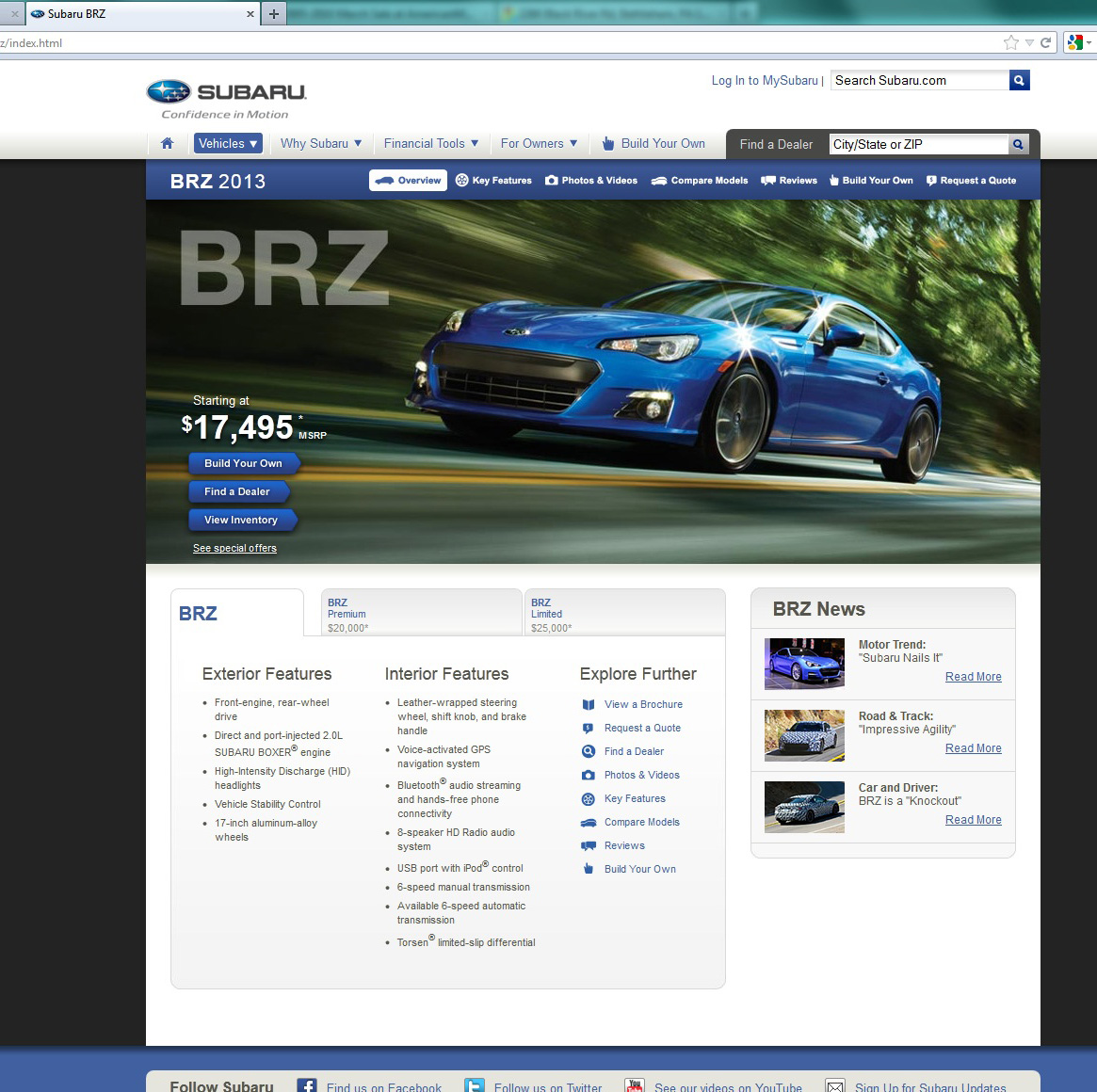This screenshot has height=1092, width=1097.
Task: Click the blue Build Your Own hero button
Action: [244, 463]
